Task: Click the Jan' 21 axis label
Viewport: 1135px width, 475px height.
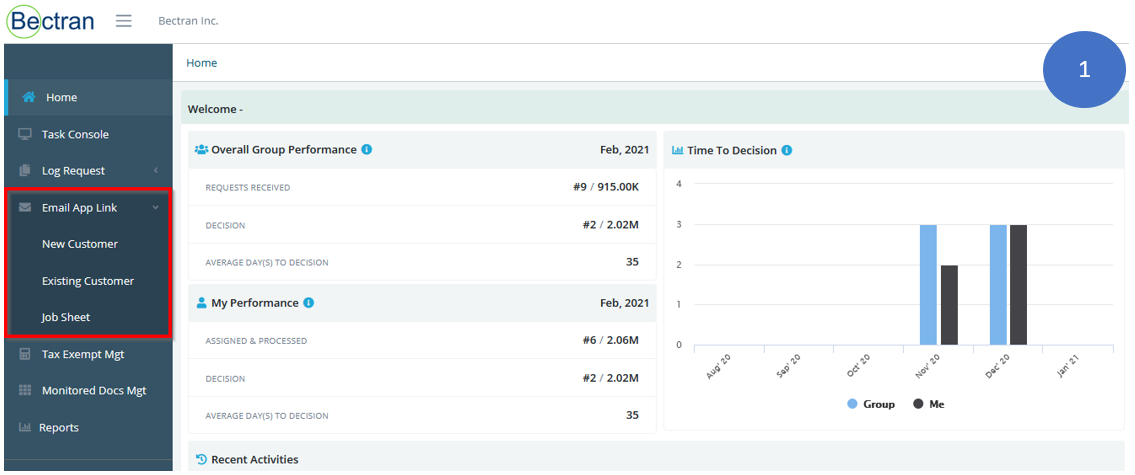Action: coord(1068,366)
